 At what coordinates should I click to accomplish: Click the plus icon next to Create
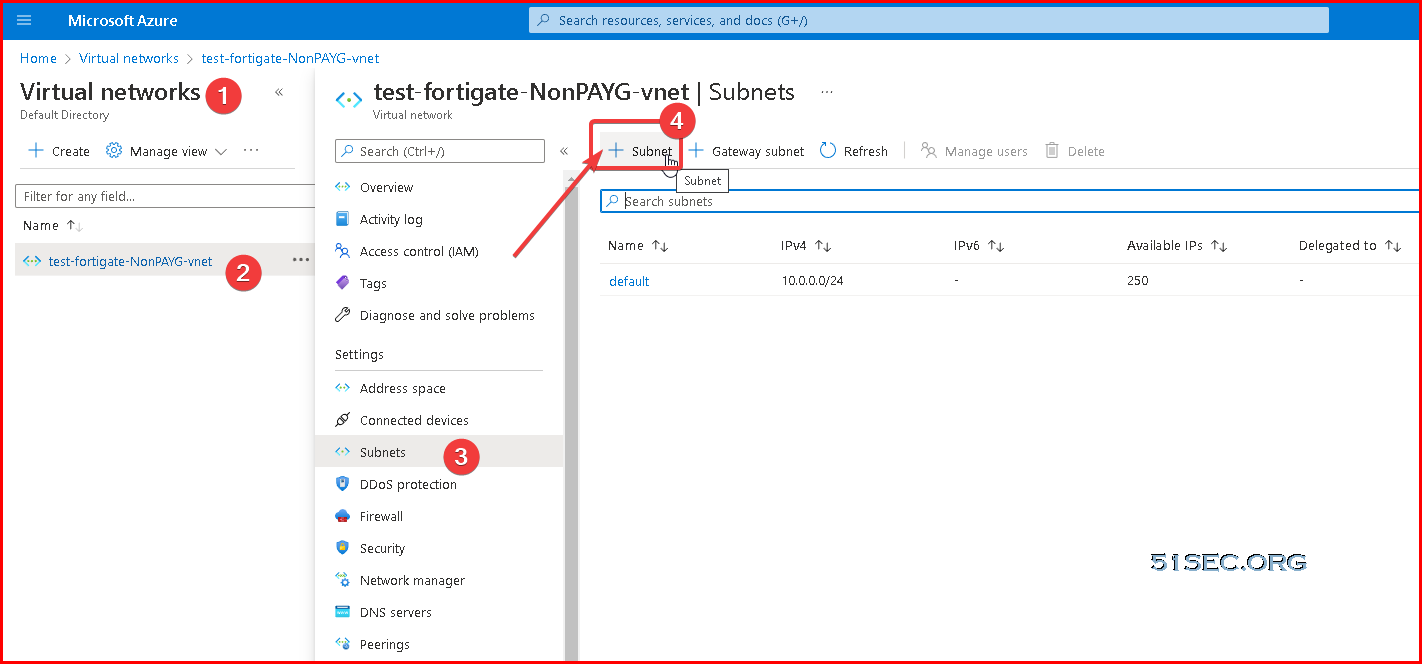coord(36,151)
